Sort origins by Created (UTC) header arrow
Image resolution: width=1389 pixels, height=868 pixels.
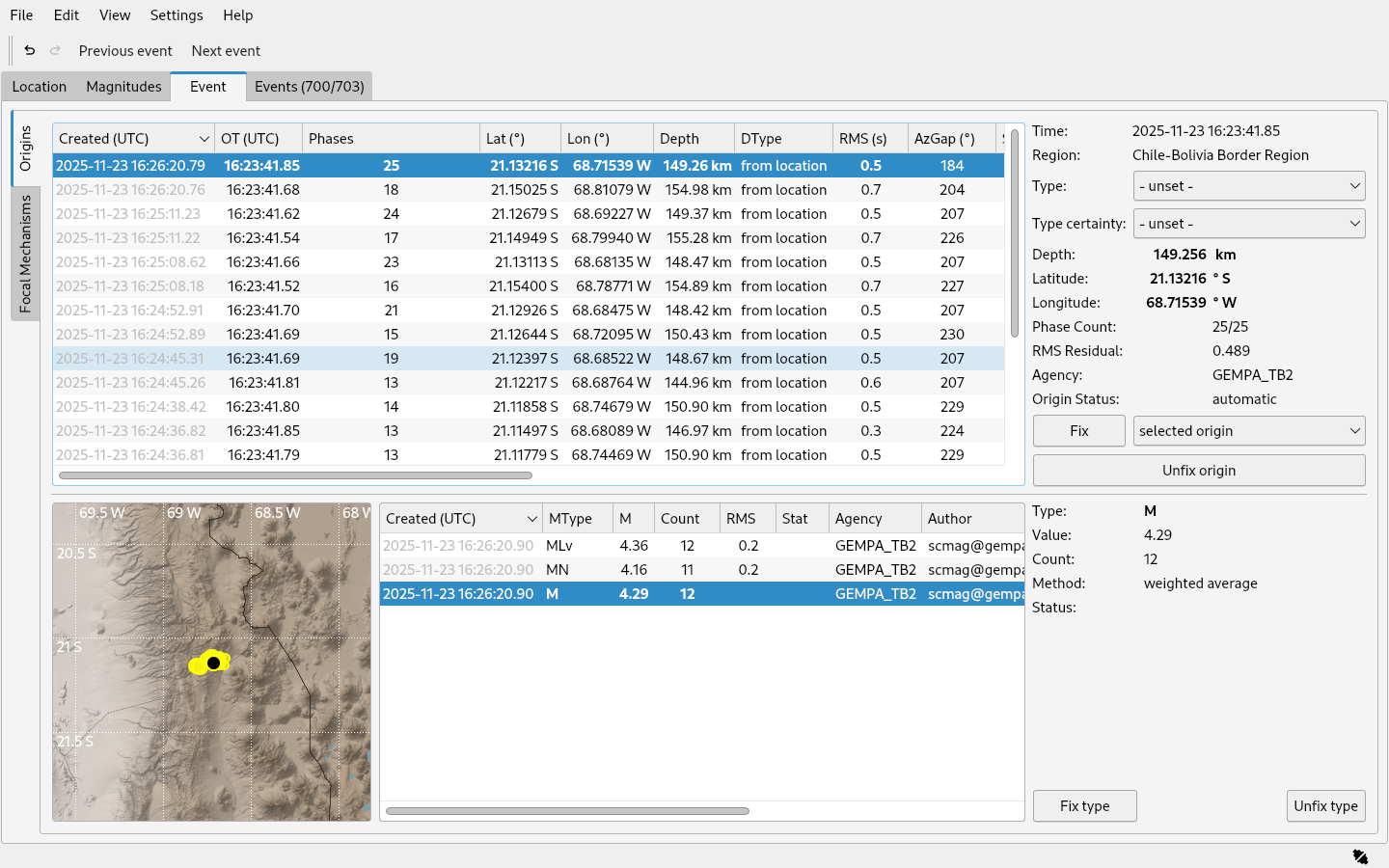pyautogui.click(x=204, y=139)
